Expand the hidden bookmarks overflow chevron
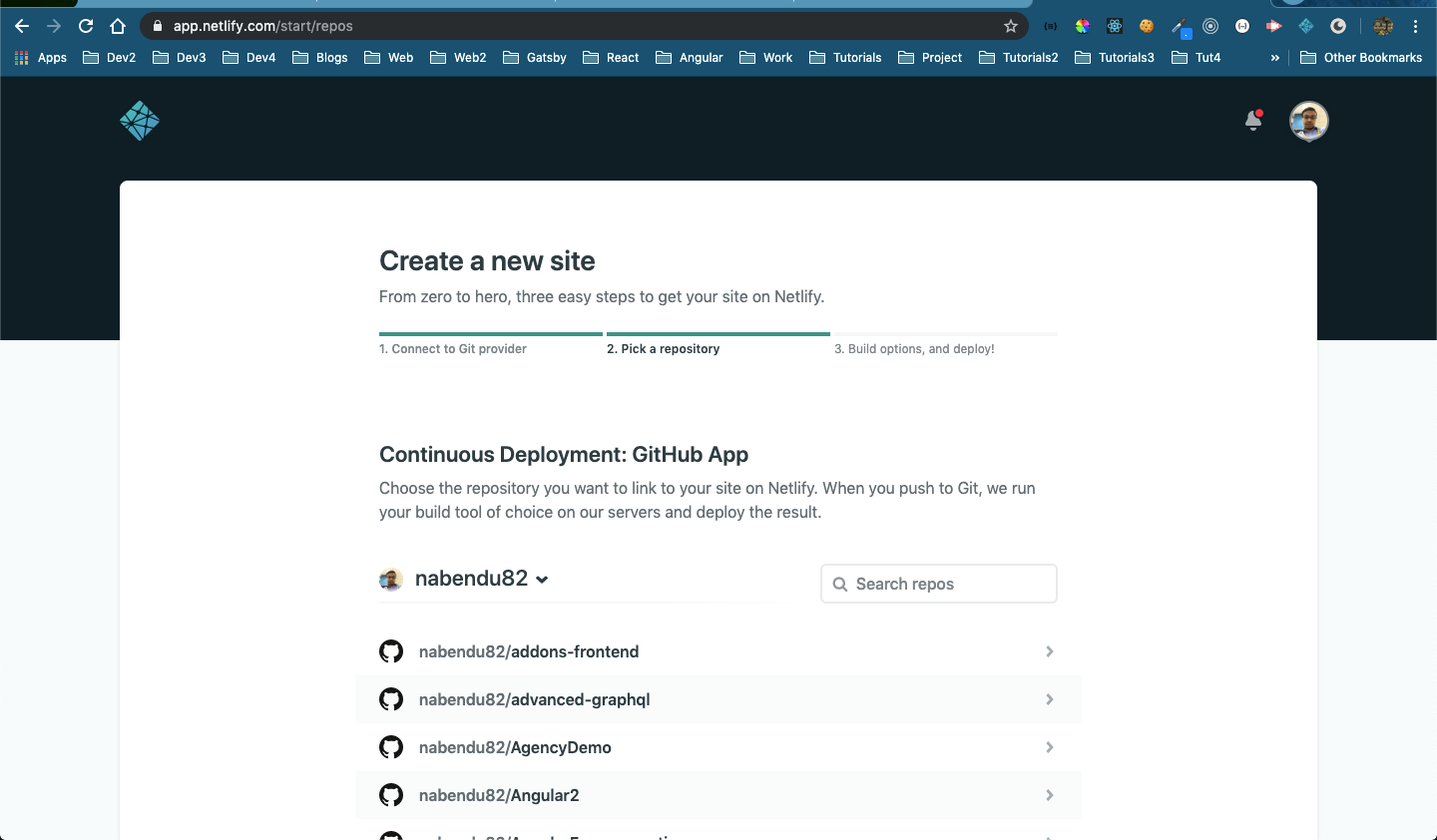 point(1274,58)
